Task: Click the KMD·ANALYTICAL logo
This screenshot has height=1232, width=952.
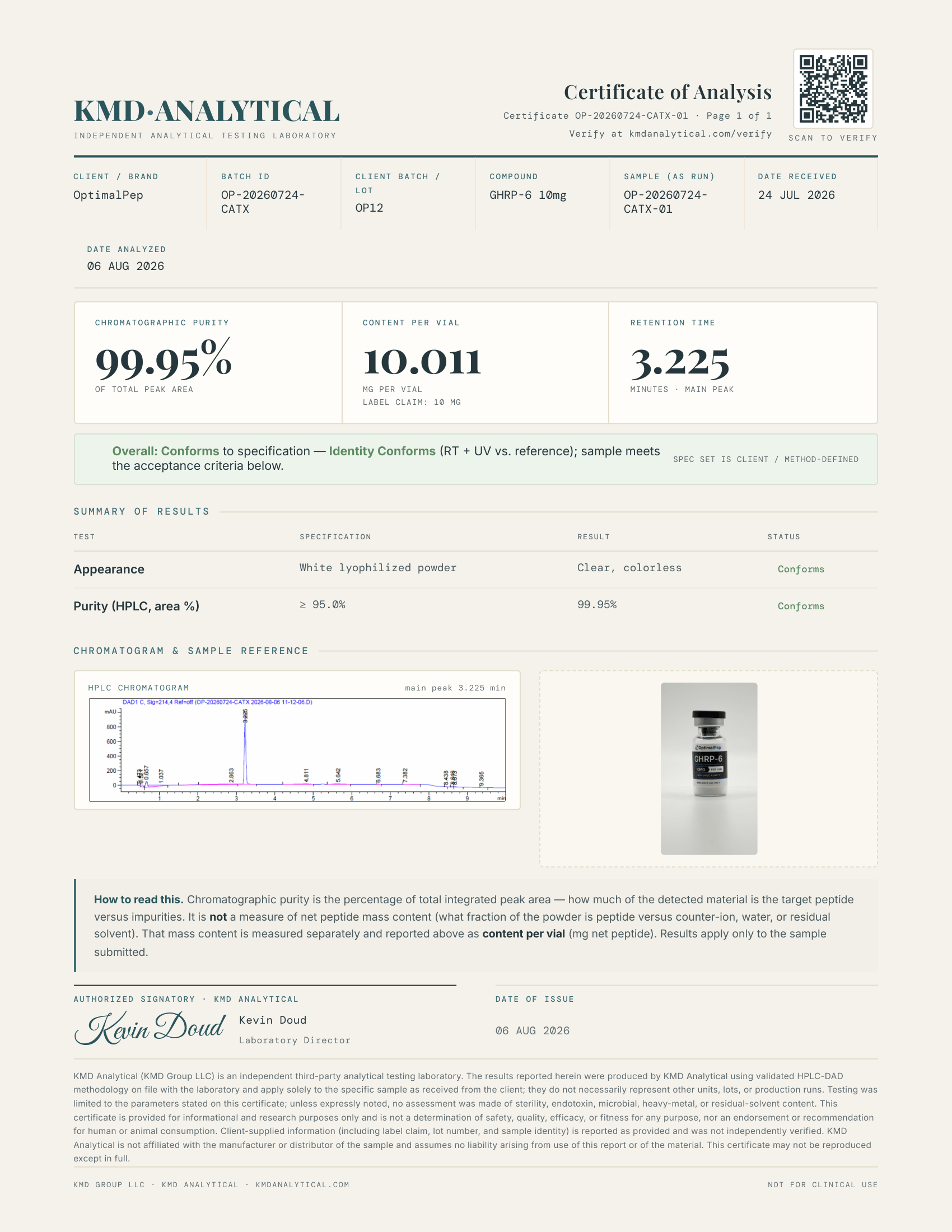Action: pyautogui.click(x=207, y=110)
